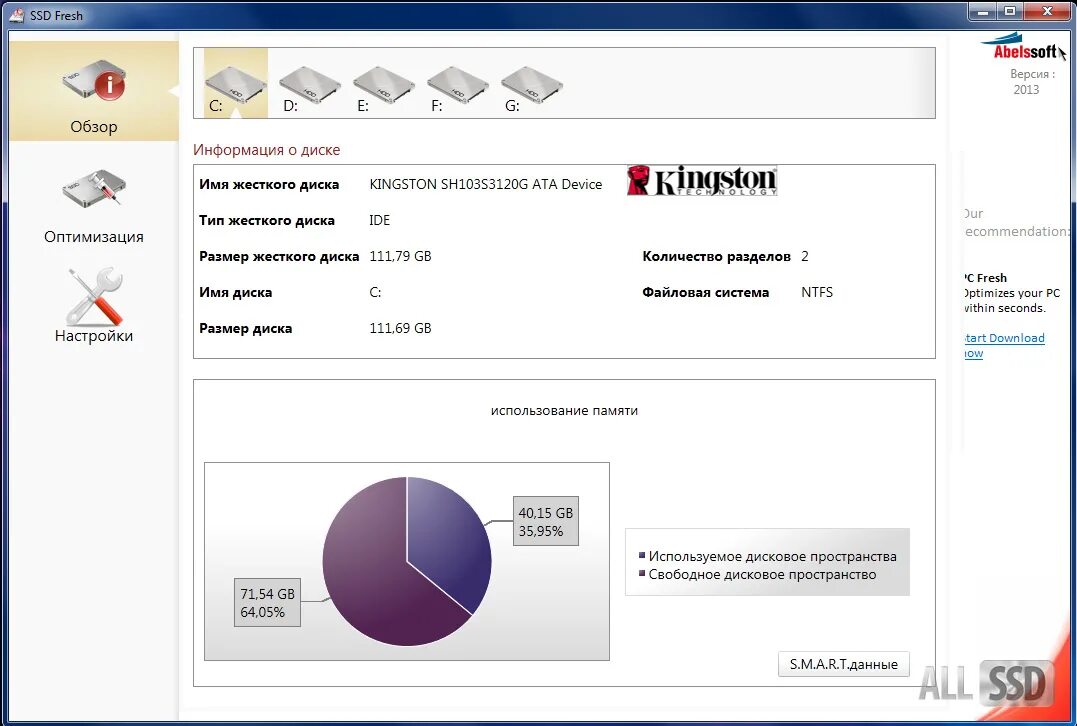
Task: Open the Обзор overview section
Action: (94, 91)
